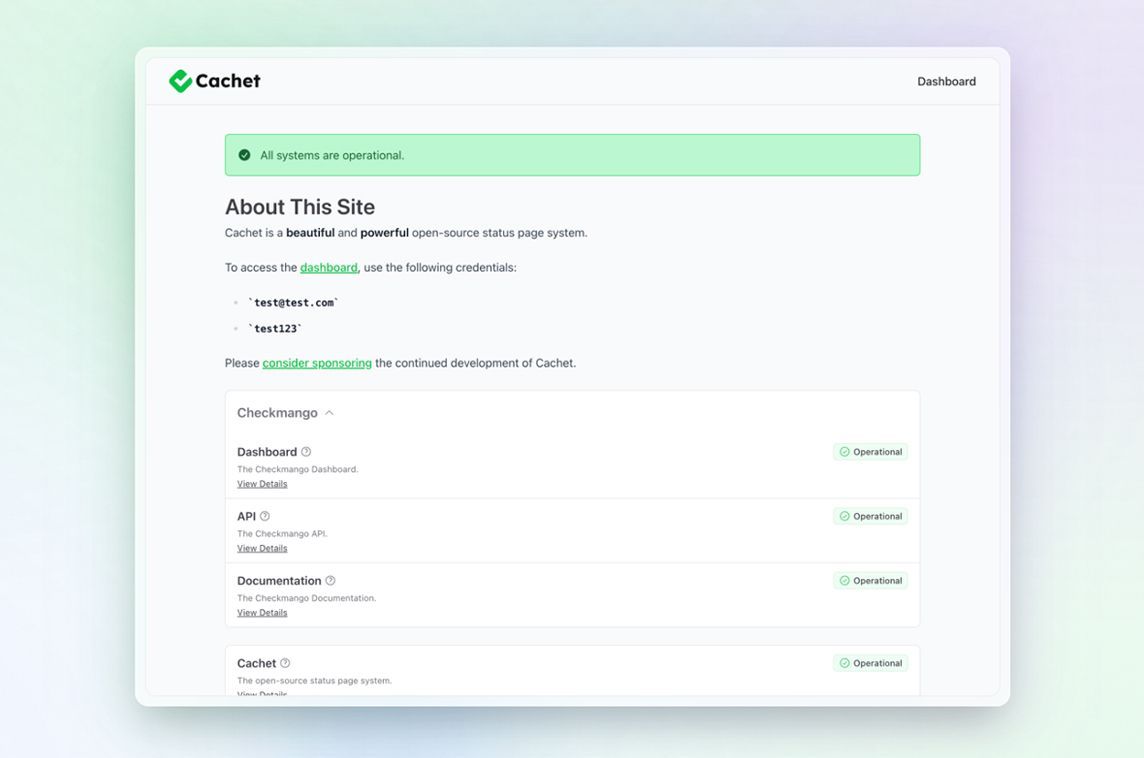Open Dashboard from the top navigation
1144x758 pixels.
(946, 82)
